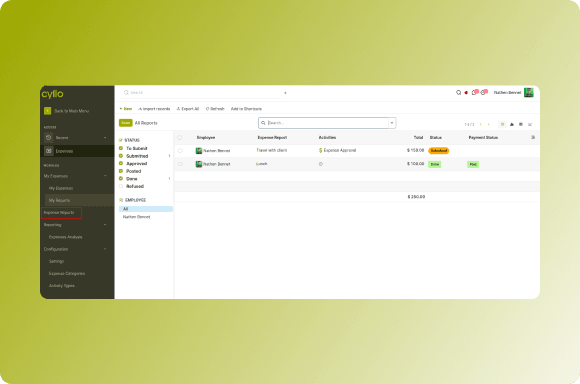Open Expense Reports in the sidebar
The image size is (580, 384).
click(x=59, y=213)
